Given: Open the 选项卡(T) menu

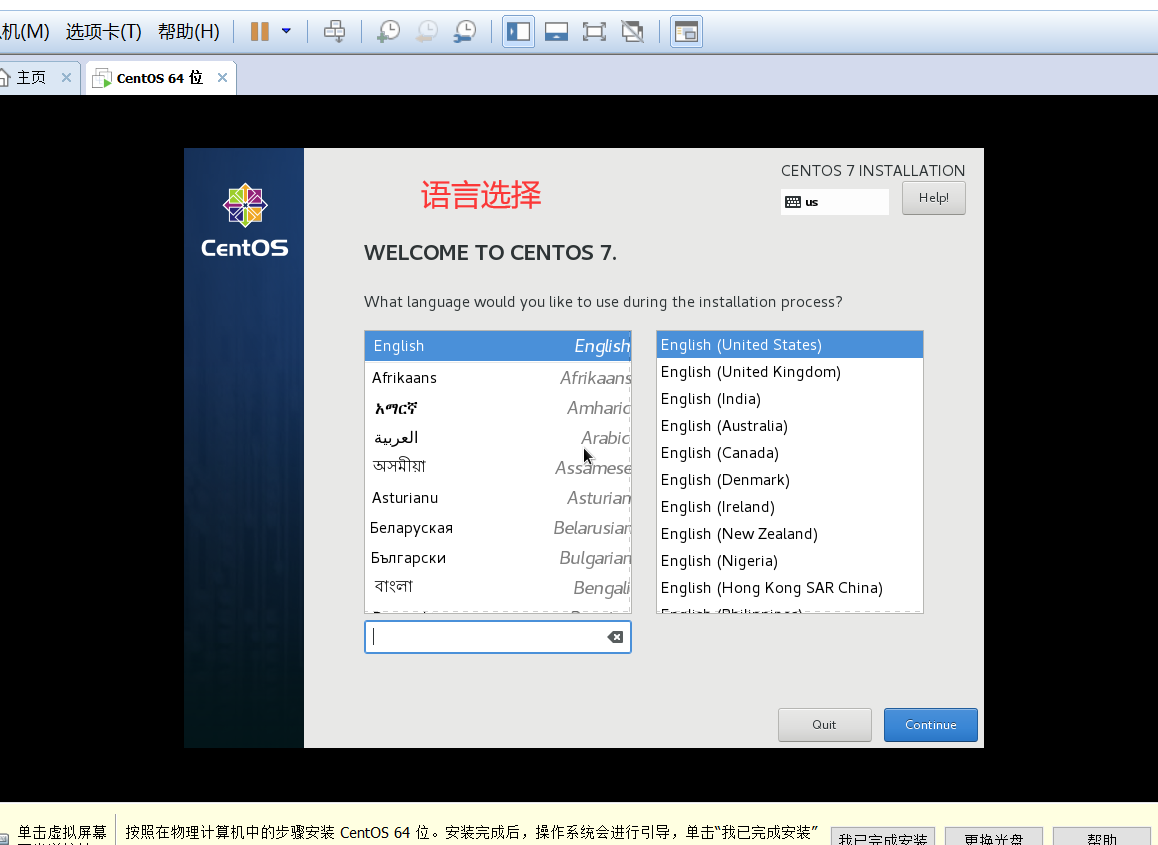Looking at the screenshot, I should coord(103,32).
